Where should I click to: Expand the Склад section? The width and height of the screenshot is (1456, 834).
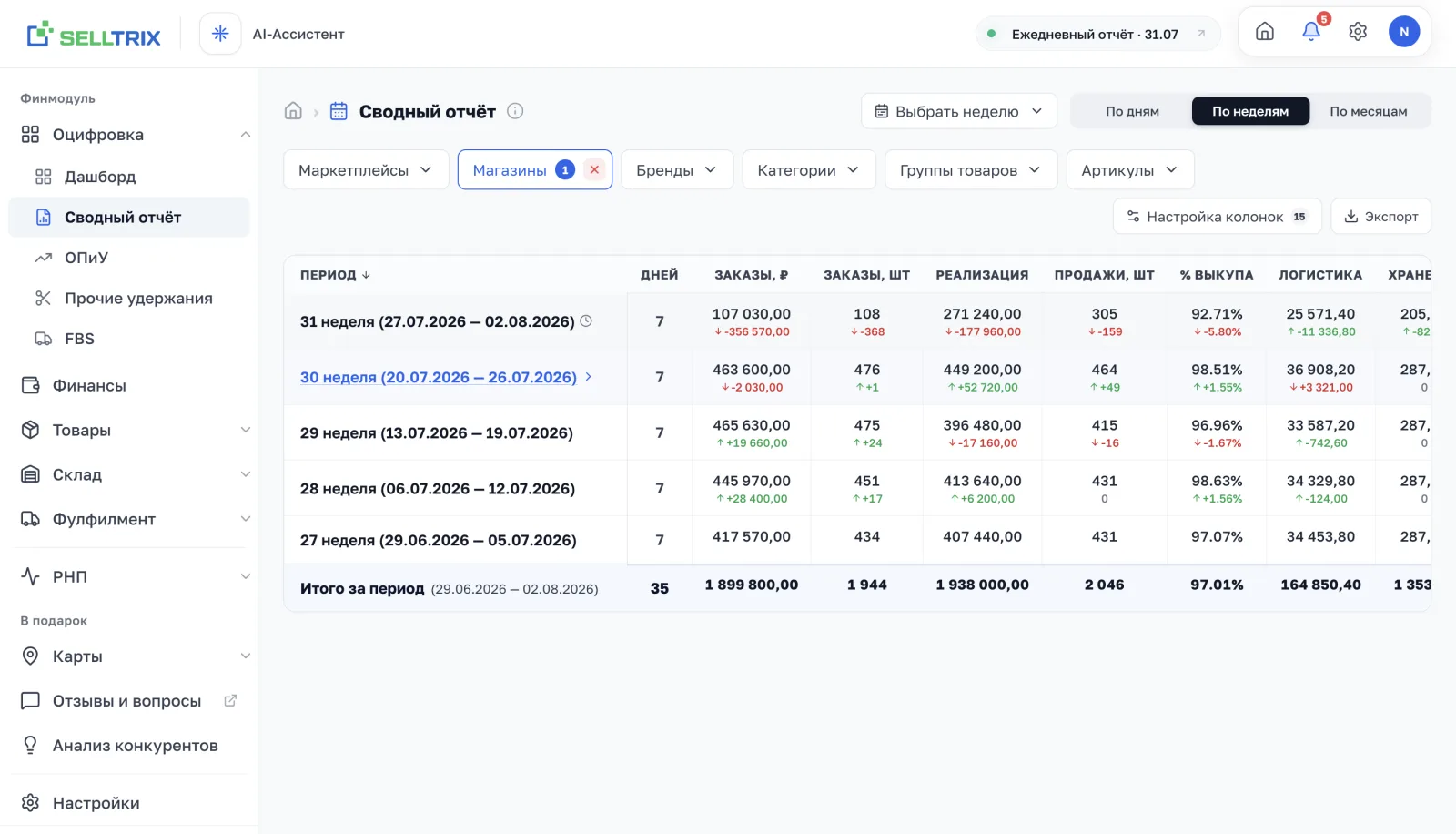pos(245,474)
